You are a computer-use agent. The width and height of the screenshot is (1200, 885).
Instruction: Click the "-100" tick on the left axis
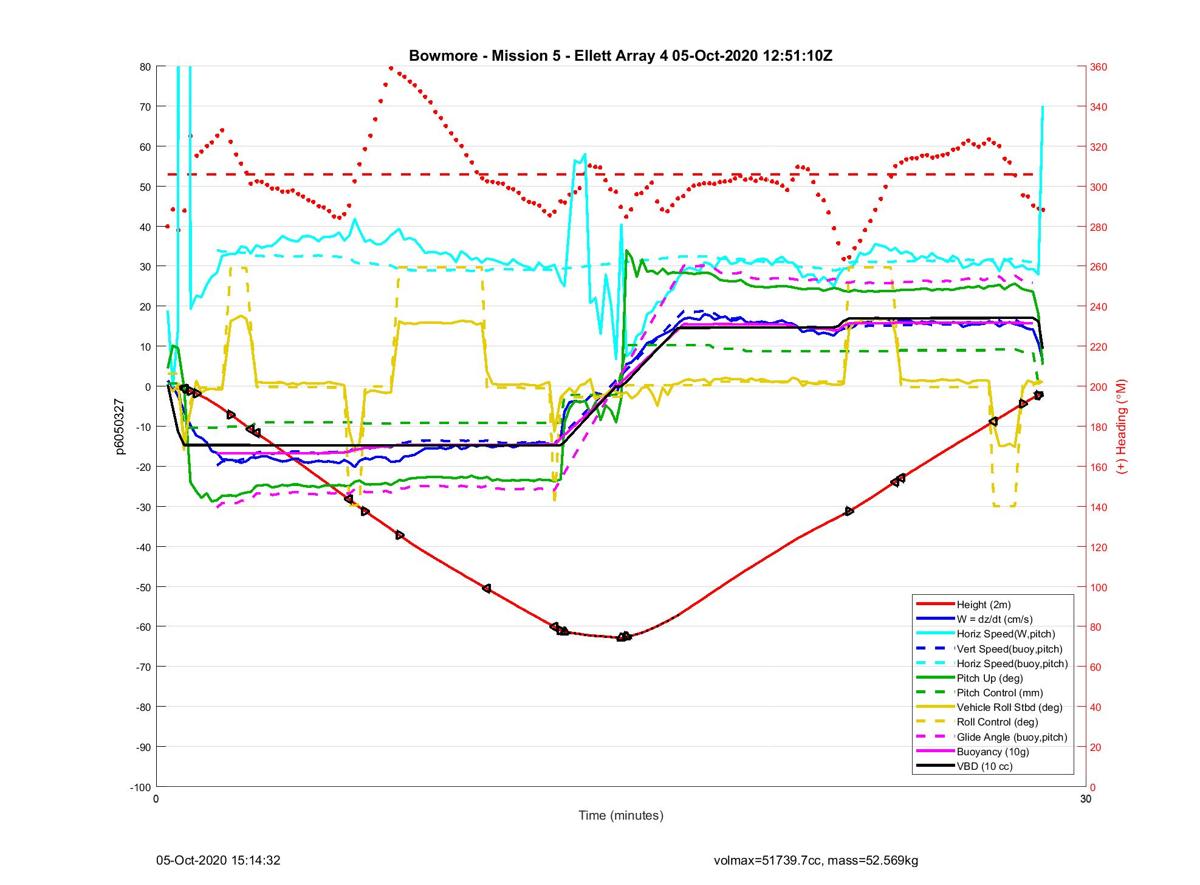[x=139, y=787]
